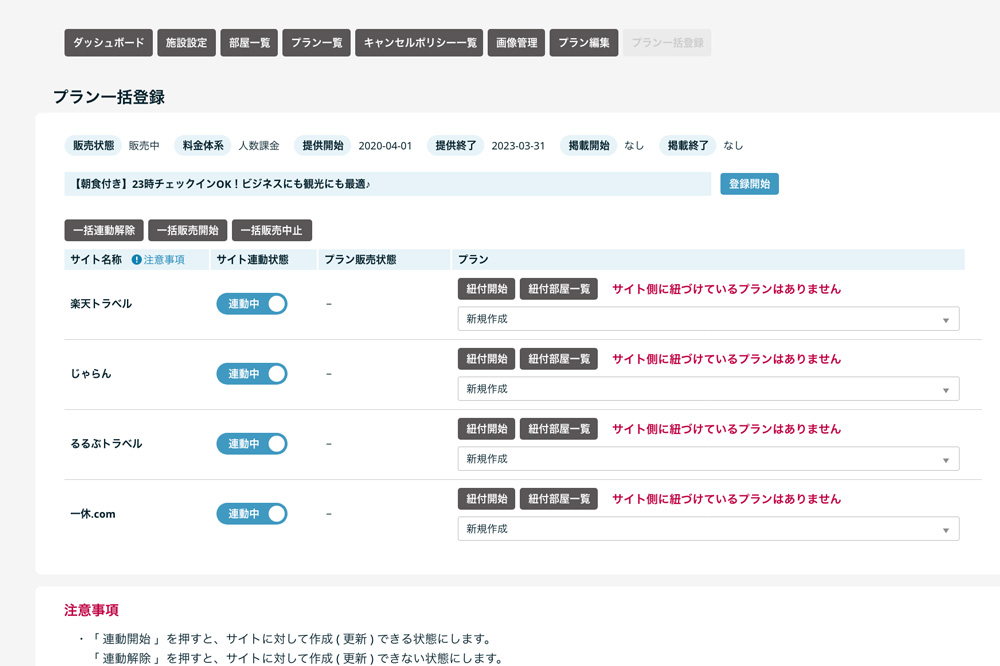Go to ダッシュボード tab
1000x666 pixels.
click(x=109, y=43)
